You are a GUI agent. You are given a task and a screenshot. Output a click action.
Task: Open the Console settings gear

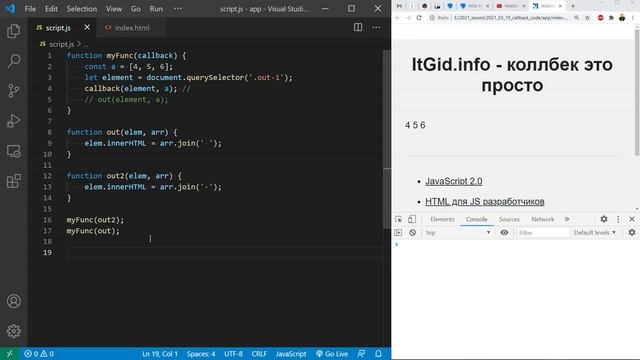pyautogui.click(x=631, y=232)
